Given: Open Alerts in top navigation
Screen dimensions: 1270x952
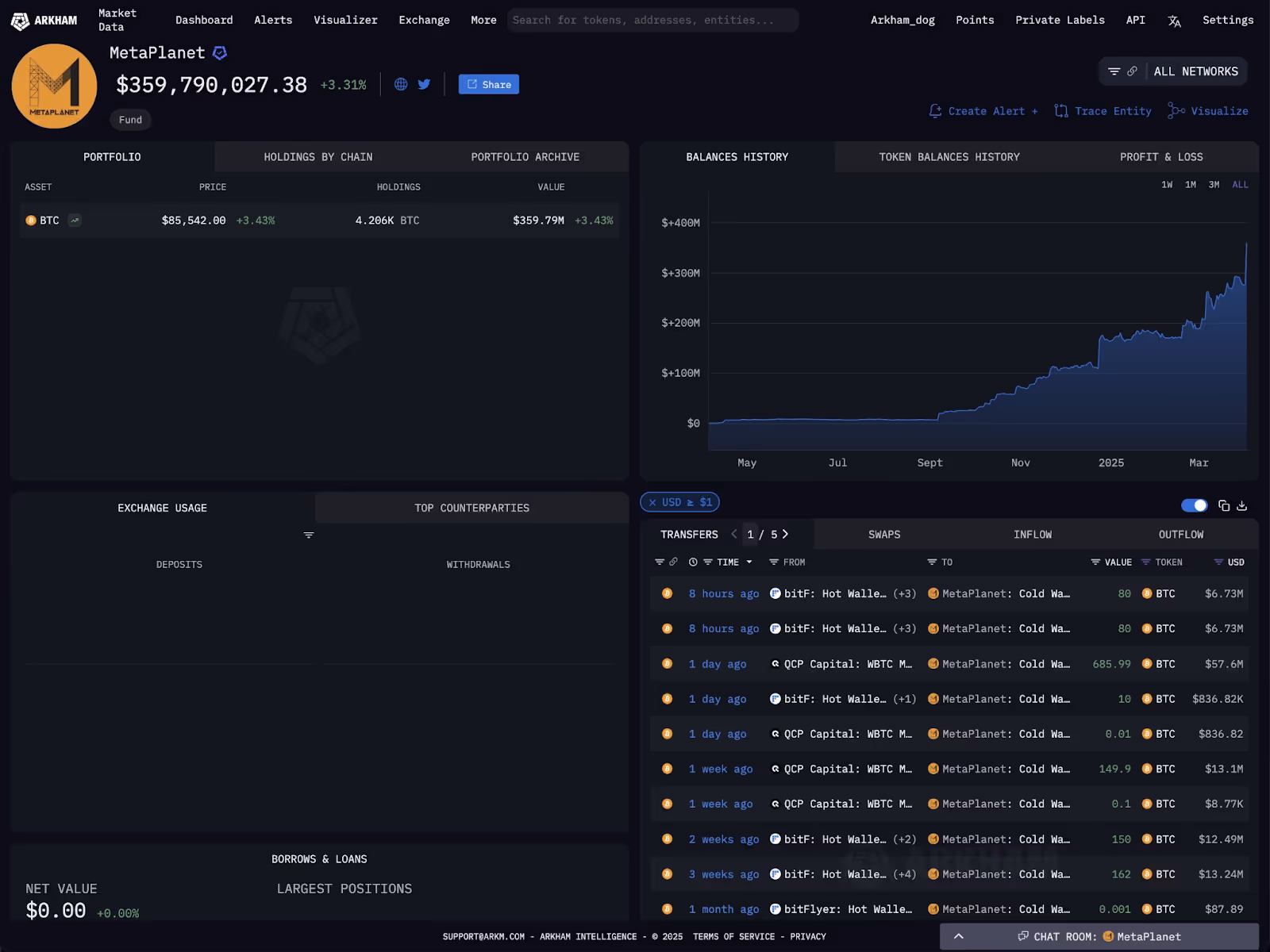Looking at the screenshot, I should tap(273, 21).
